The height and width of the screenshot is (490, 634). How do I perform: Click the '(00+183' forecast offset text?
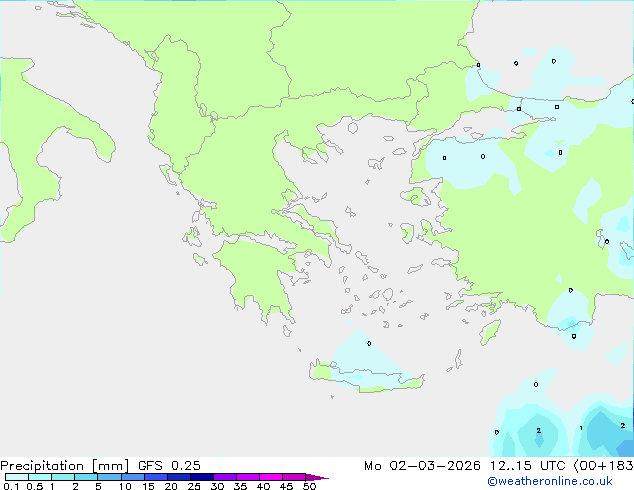click(603, 466)
